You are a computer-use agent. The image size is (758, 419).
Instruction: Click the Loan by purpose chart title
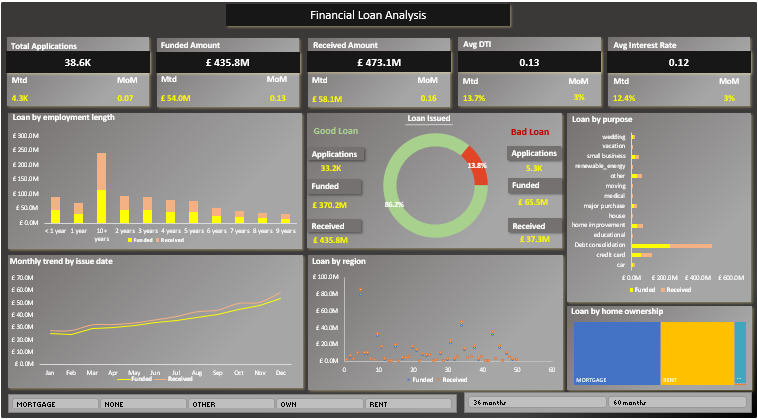(x=602, y=119)
